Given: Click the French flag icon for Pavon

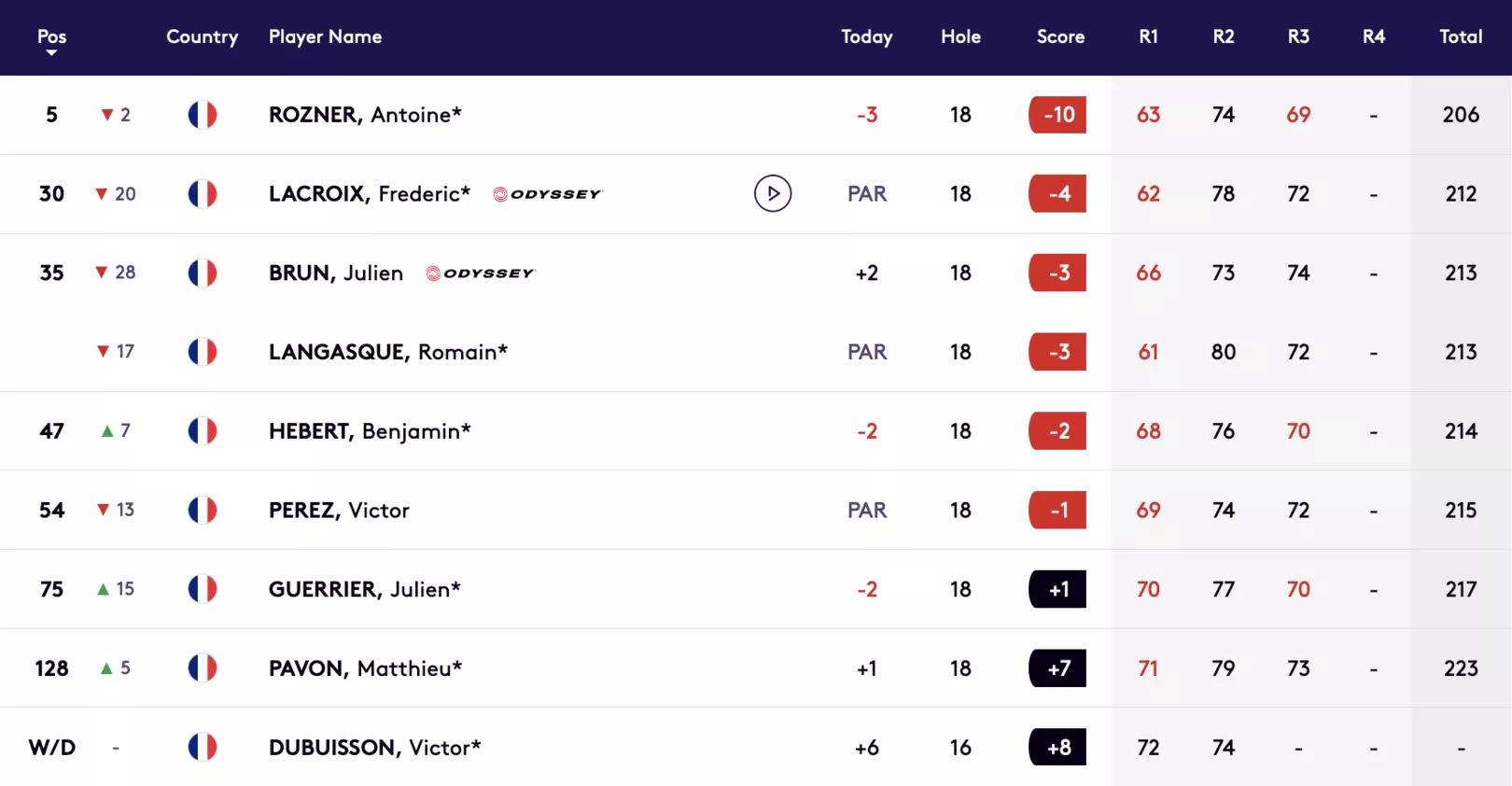Looking at the screenshot, I should point(203,667).
